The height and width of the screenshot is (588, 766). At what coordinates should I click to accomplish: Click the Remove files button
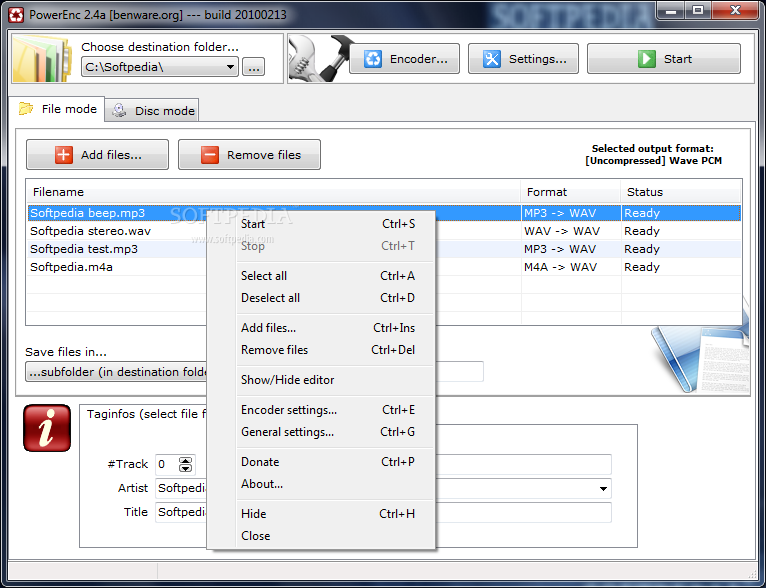[249, 155]
